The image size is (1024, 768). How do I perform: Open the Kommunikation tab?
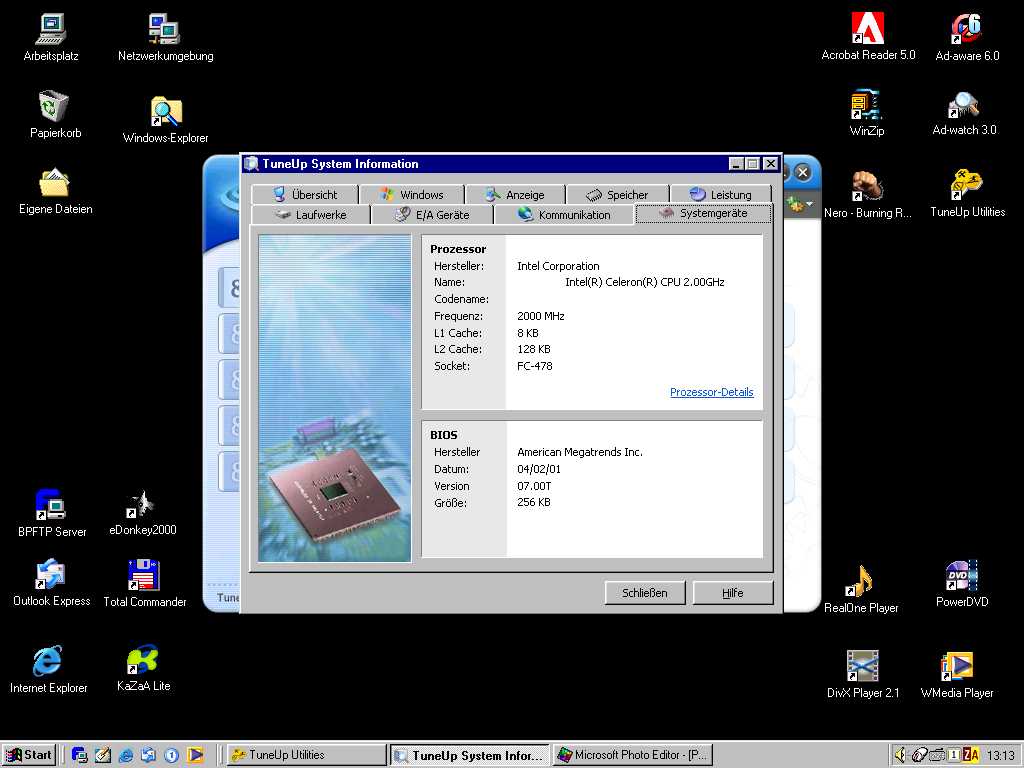(564, 214)
